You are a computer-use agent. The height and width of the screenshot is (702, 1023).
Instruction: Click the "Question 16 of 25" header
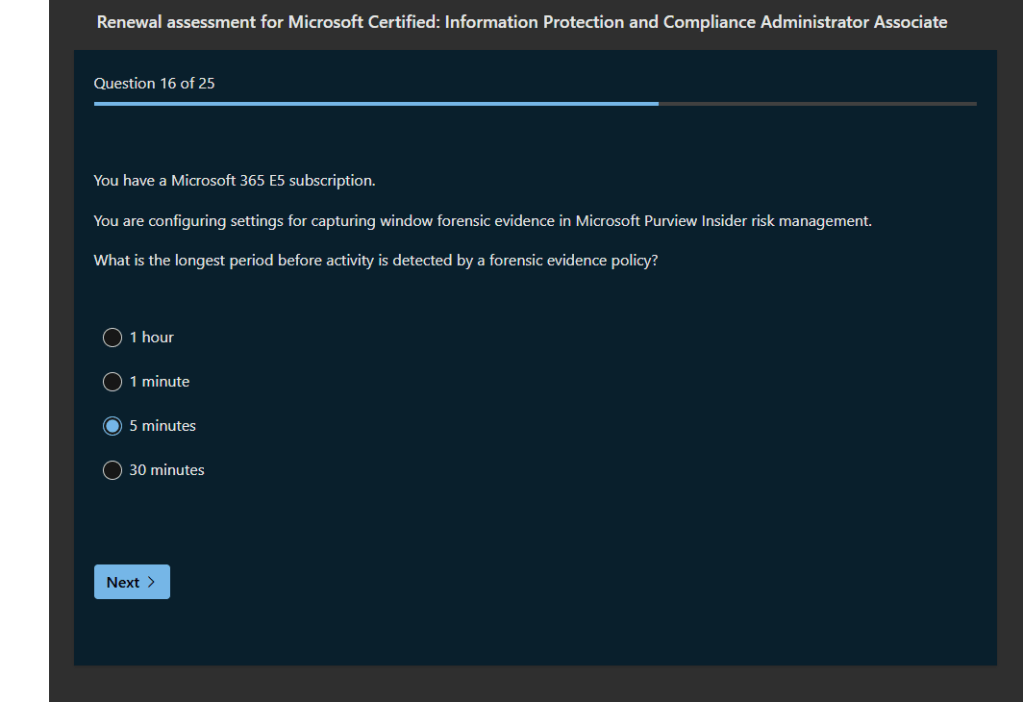[x=154, y=83]
